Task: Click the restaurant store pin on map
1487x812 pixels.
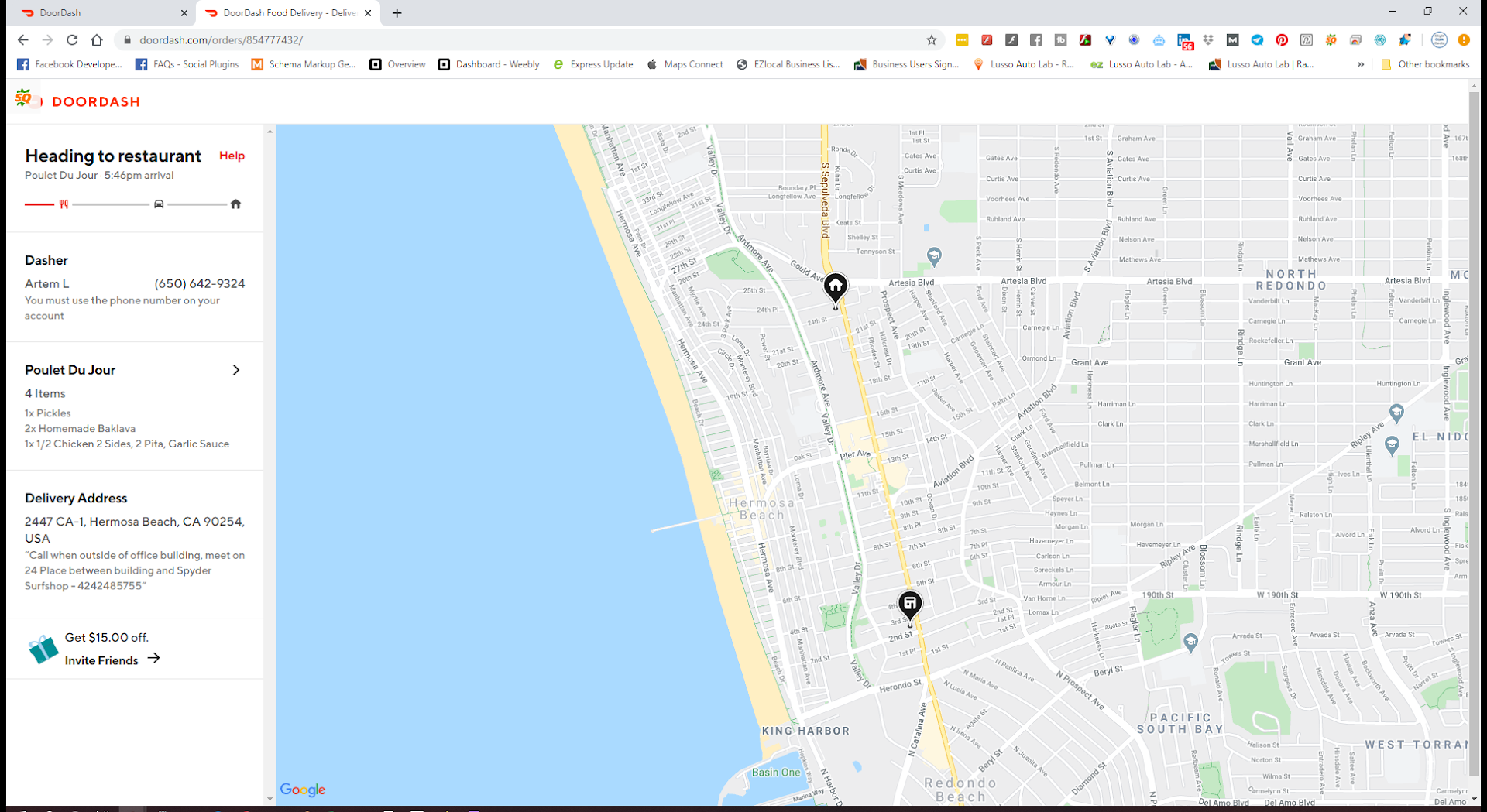Action: [909, 604]
